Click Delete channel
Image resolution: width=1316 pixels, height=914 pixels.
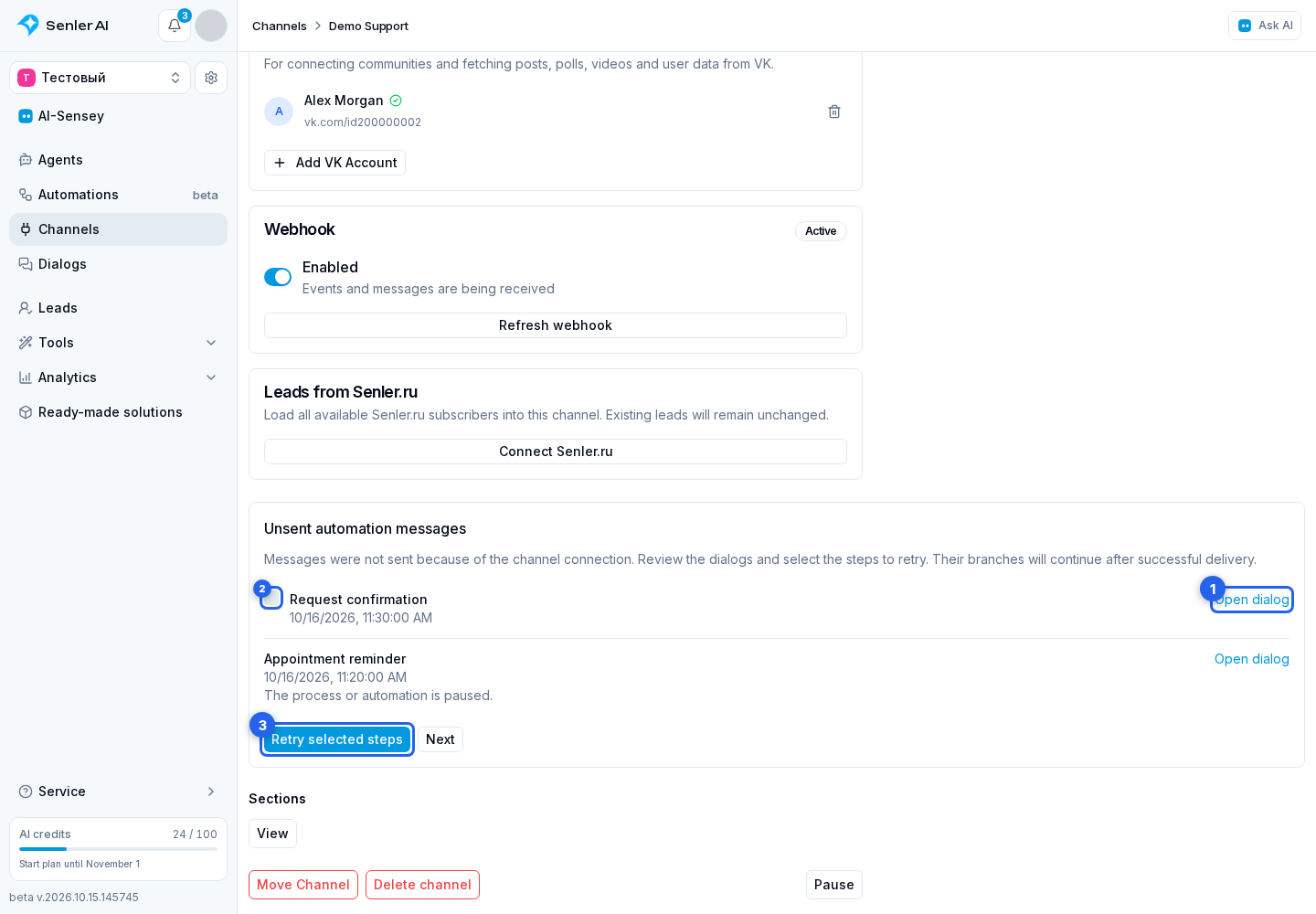coord(422,885)
